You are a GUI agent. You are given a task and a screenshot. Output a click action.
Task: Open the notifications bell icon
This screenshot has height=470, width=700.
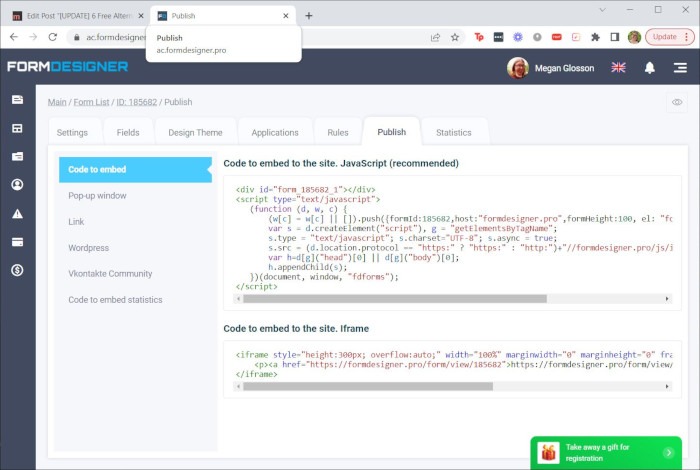650,68
